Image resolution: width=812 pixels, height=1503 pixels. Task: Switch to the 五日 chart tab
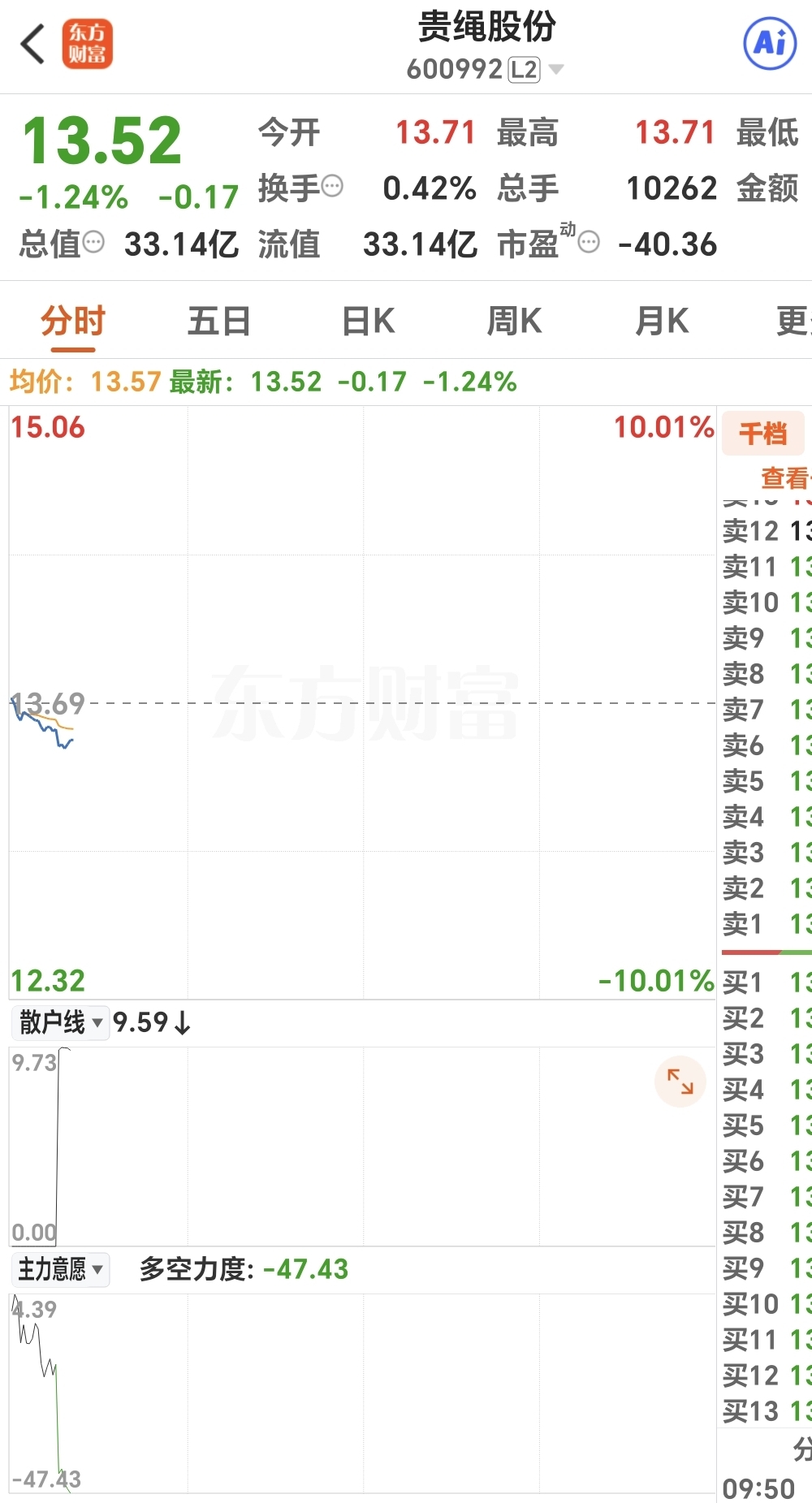(218, 322)
